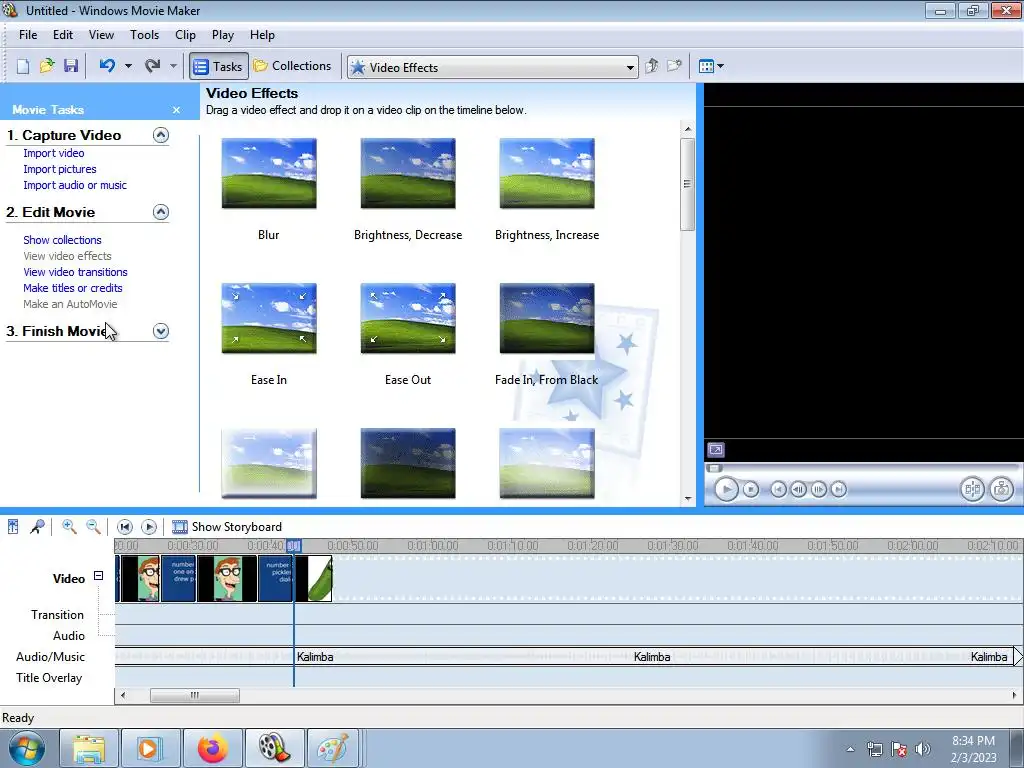Click the Play Timeline button

coord(149,526)
